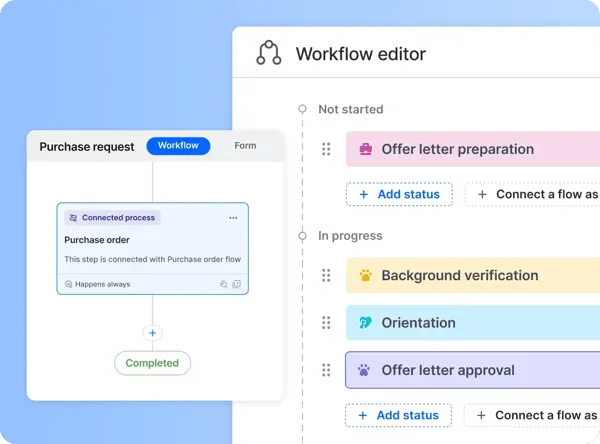Click the Workflow editor branch icon
Viewport: 600px width, 444px height.
pos(269,53)
